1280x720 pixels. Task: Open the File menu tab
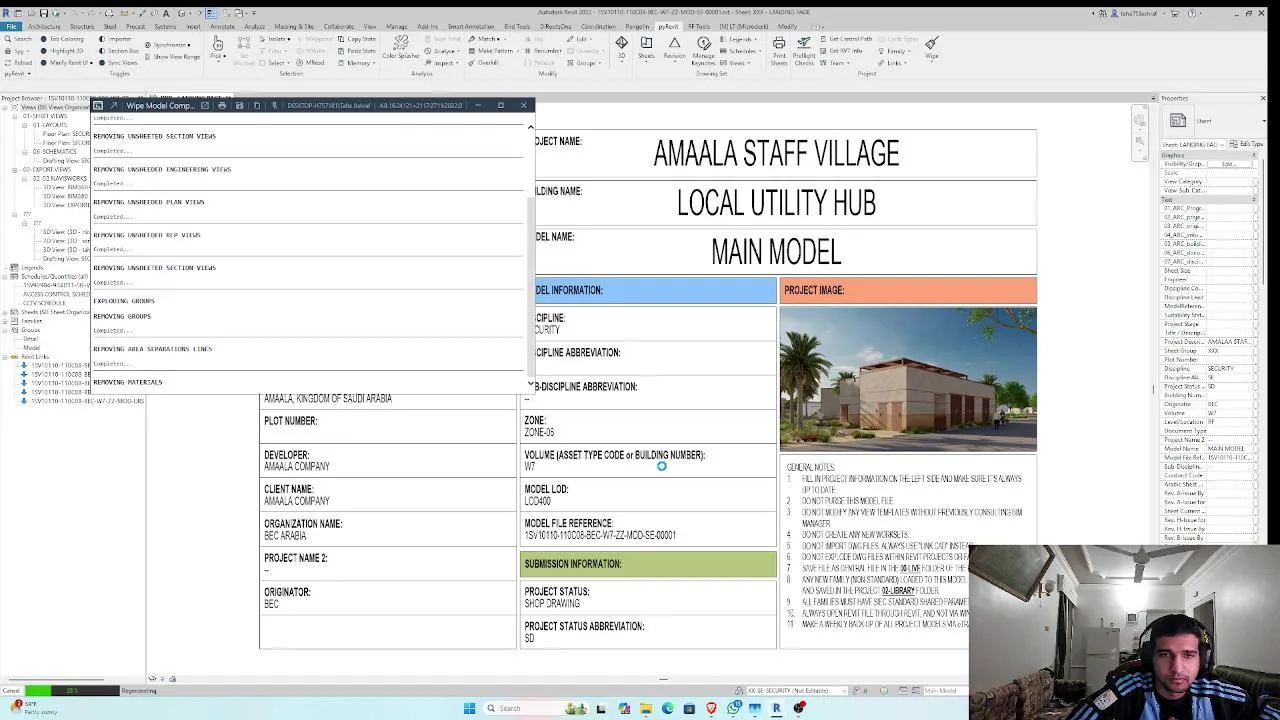(x=10, y=27)
